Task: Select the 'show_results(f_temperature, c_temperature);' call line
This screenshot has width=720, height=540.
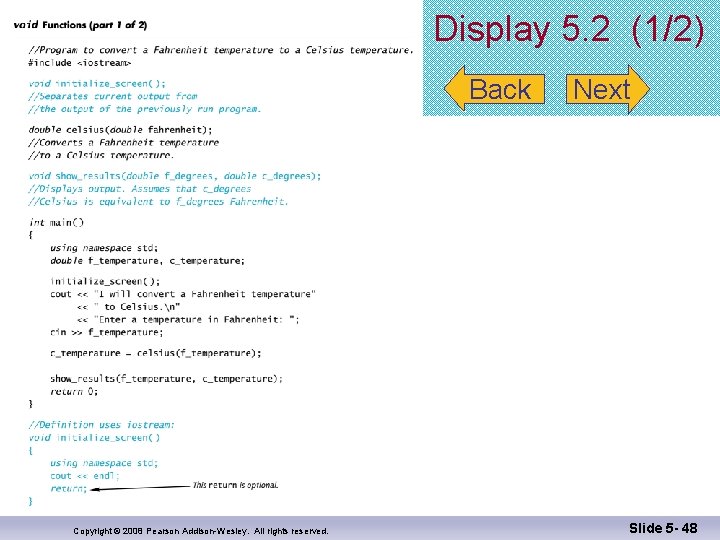Action: 166,379
